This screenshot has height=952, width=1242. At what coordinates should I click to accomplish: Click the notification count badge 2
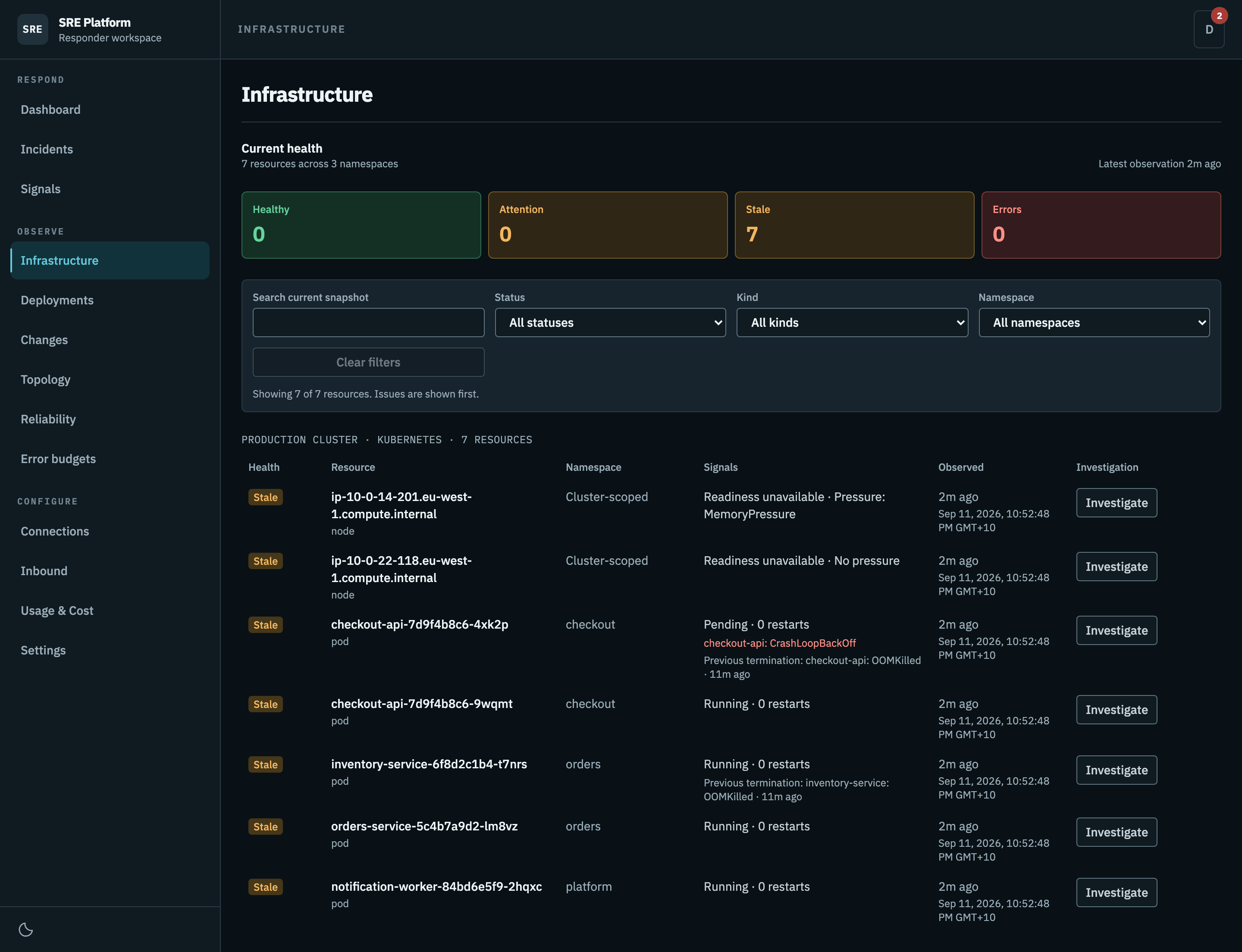click(x=1219, y=16)
